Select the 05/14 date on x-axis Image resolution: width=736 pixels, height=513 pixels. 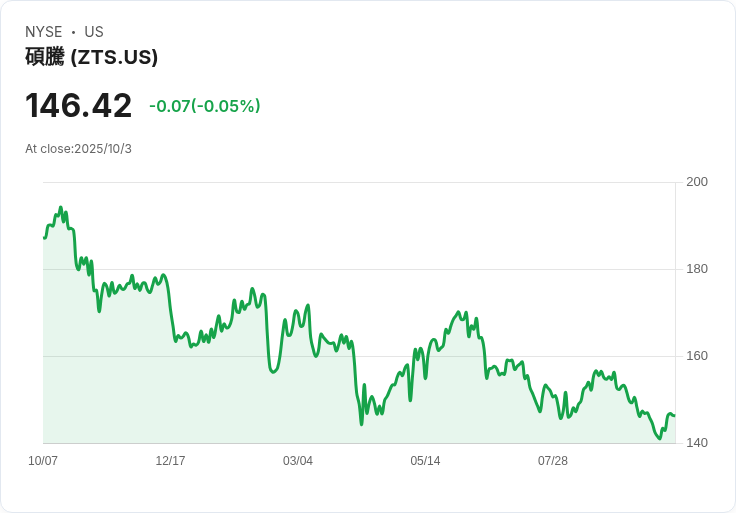click(425, 461)
